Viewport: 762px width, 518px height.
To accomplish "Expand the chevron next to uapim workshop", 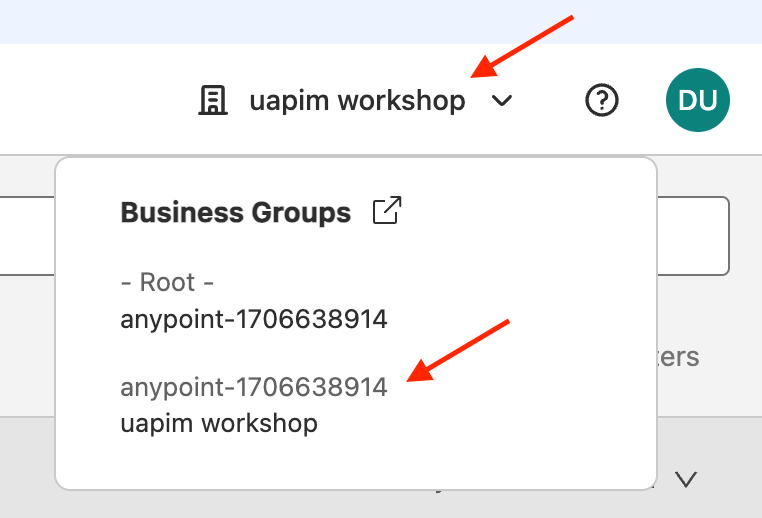I will tap(502, 101).
